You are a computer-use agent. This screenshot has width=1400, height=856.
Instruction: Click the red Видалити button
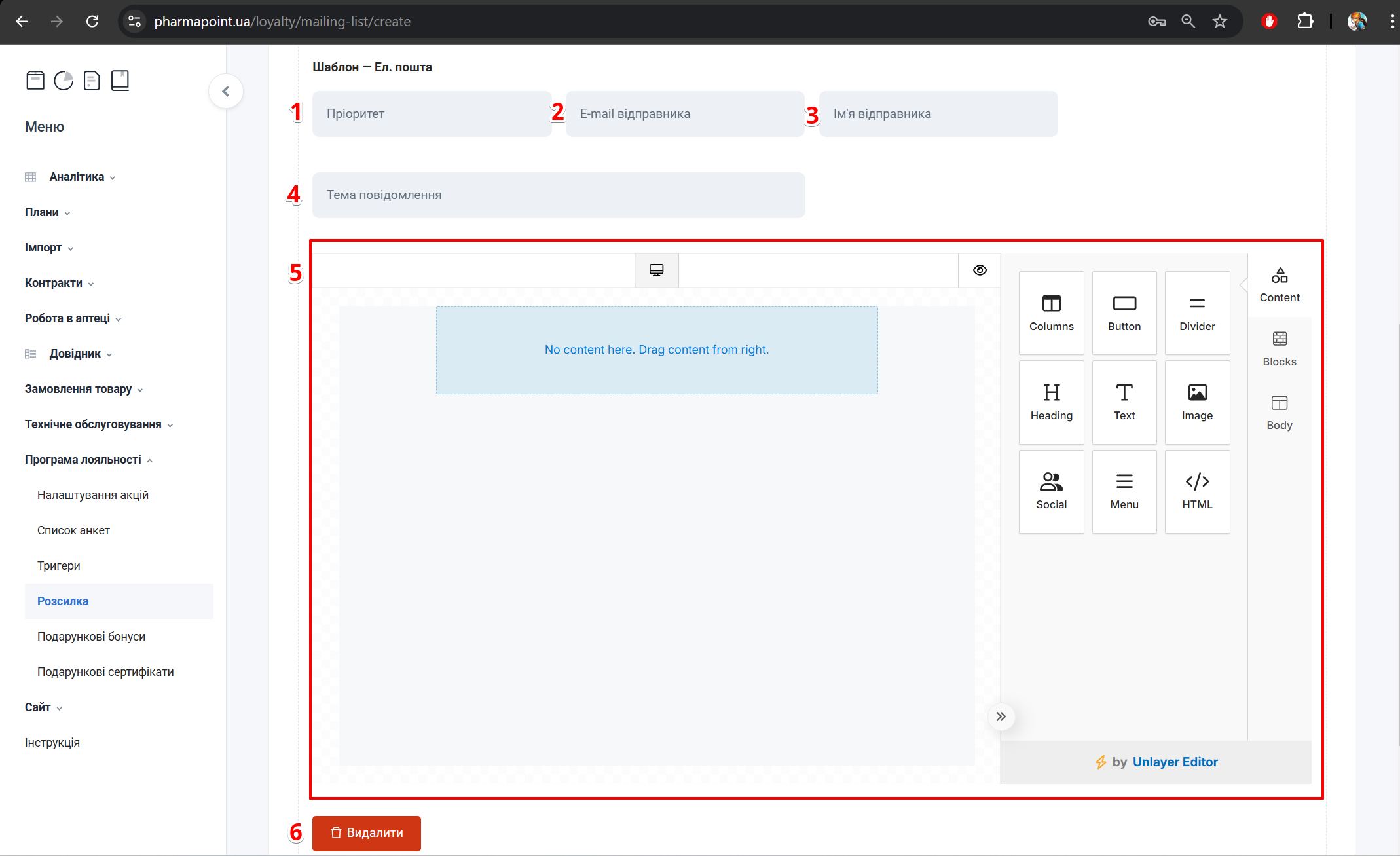(x=366, y=833)
